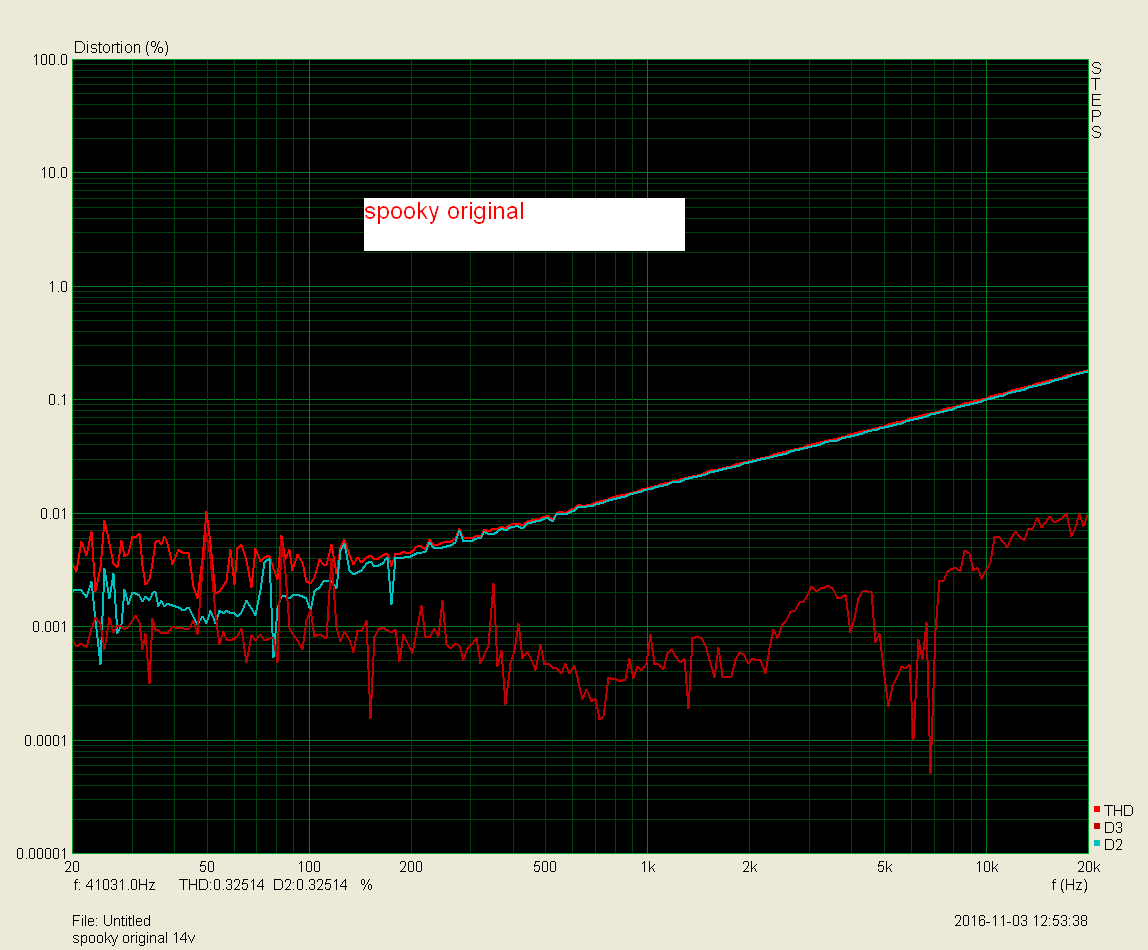
Task: Click the 0.00001 y-axis value
Action: tap(42, 854)
